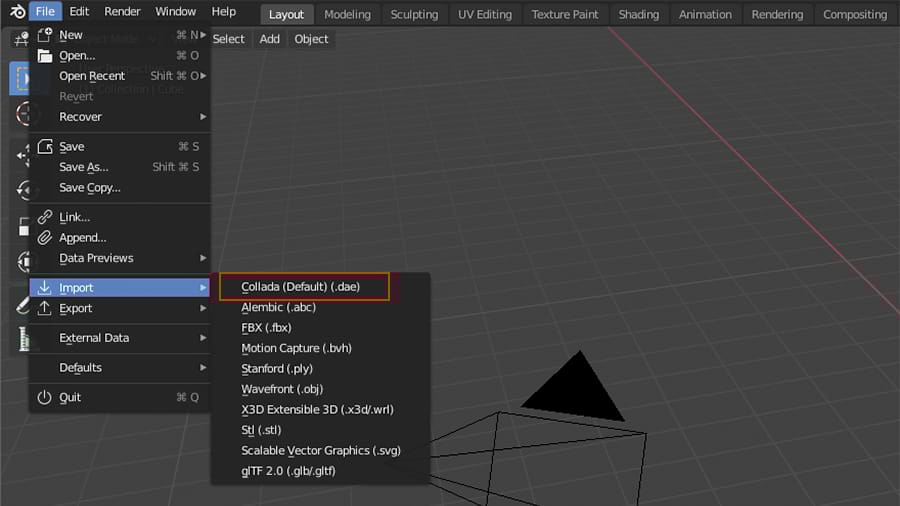Switch to the Modeling workspace tab

[x=347, y=14]
